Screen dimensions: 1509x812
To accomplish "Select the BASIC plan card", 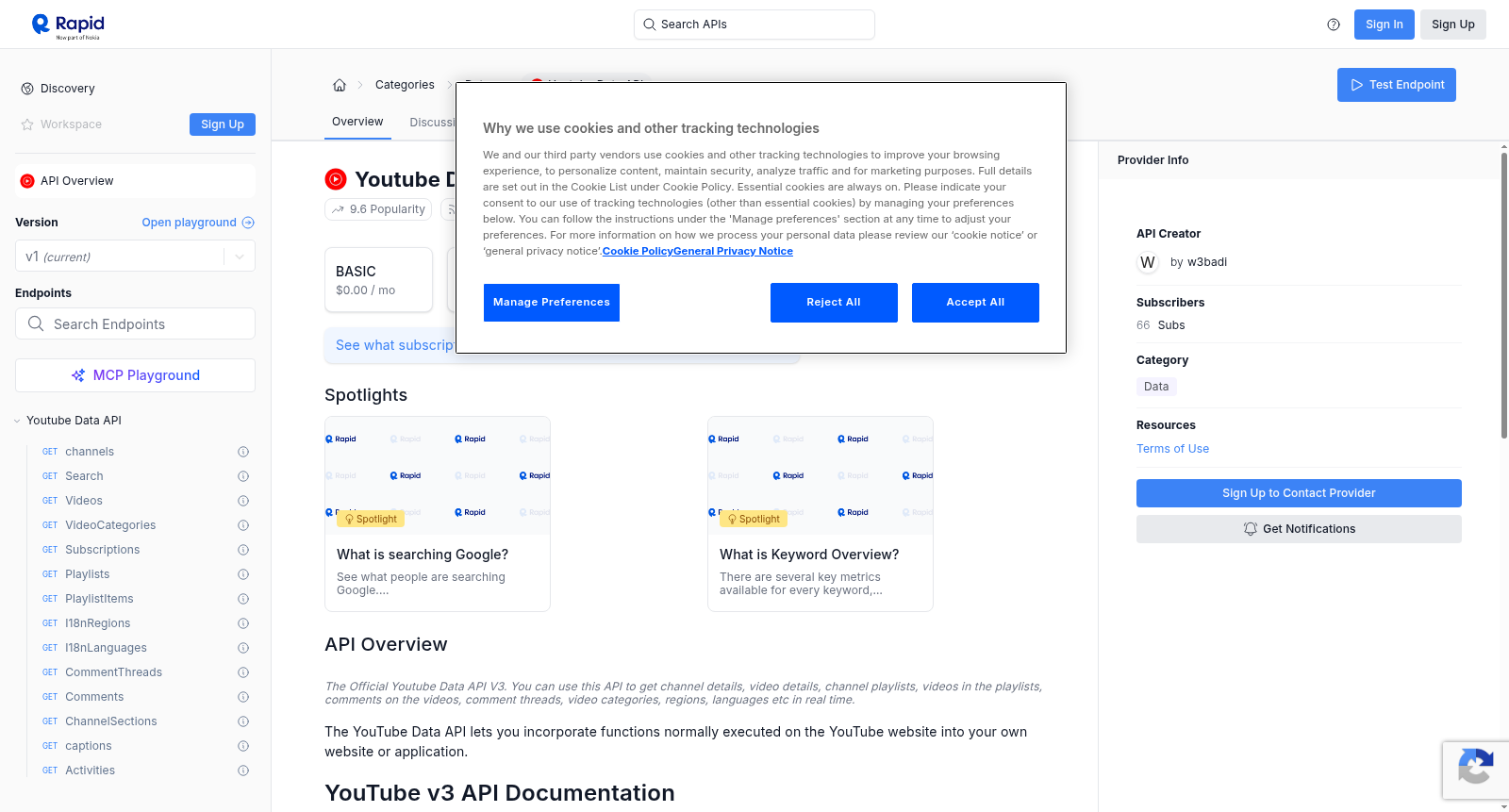I will (378, 280).
